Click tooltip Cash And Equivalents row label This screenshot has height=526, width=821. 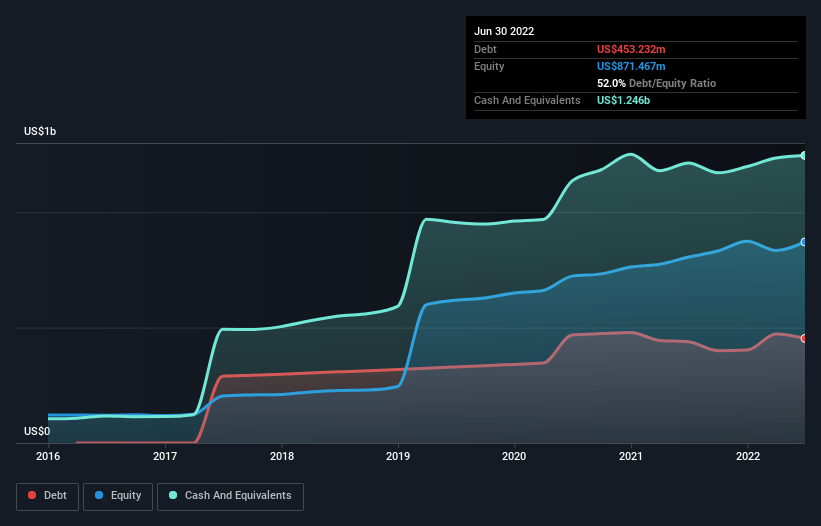[x=527, y=100]
